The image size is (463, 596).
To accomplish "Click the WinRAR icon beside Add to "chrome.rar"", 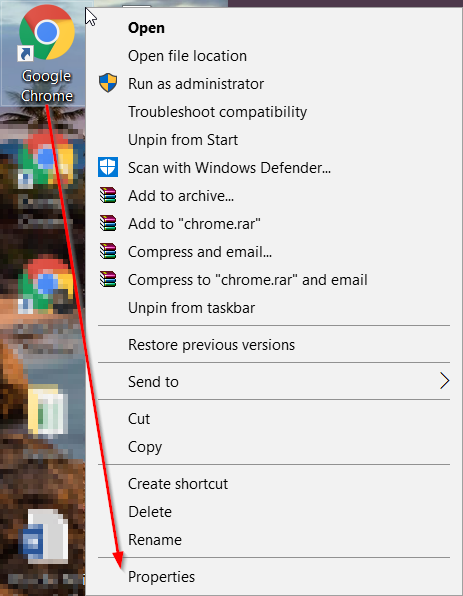I will [x=108, y=224].
